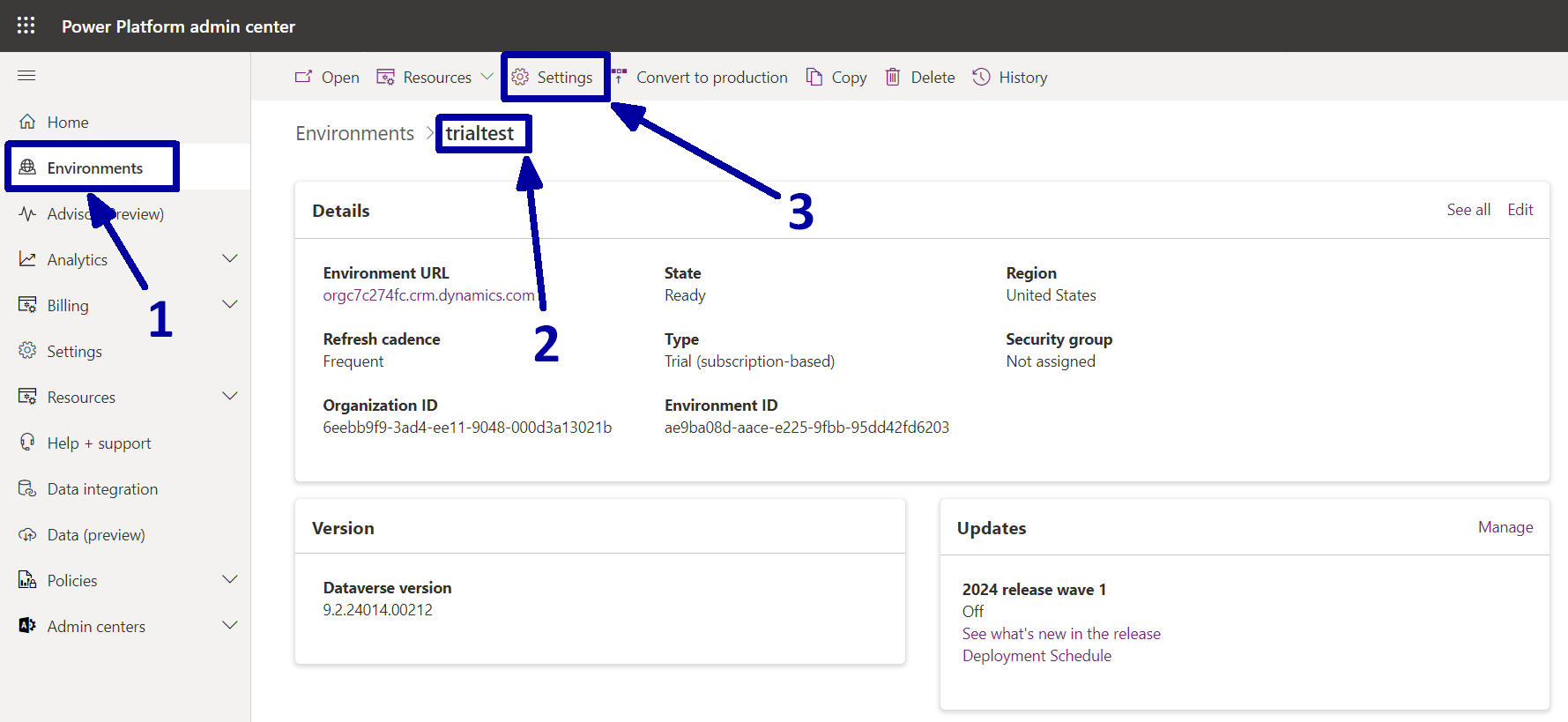Click Manage in Updates card
Image resolution: width=1568 pixels, height=722 pixels.
pyautogui.click(x=1505, y=527)
